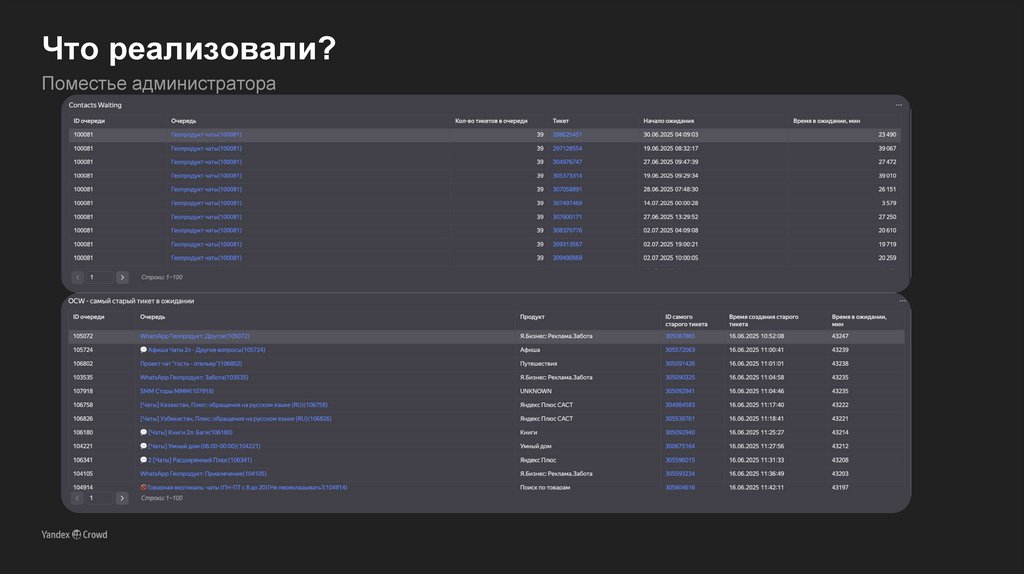Open Товарная вертикаль: чаты(104914) queue

pyautogui.click(x=247, y=487)
